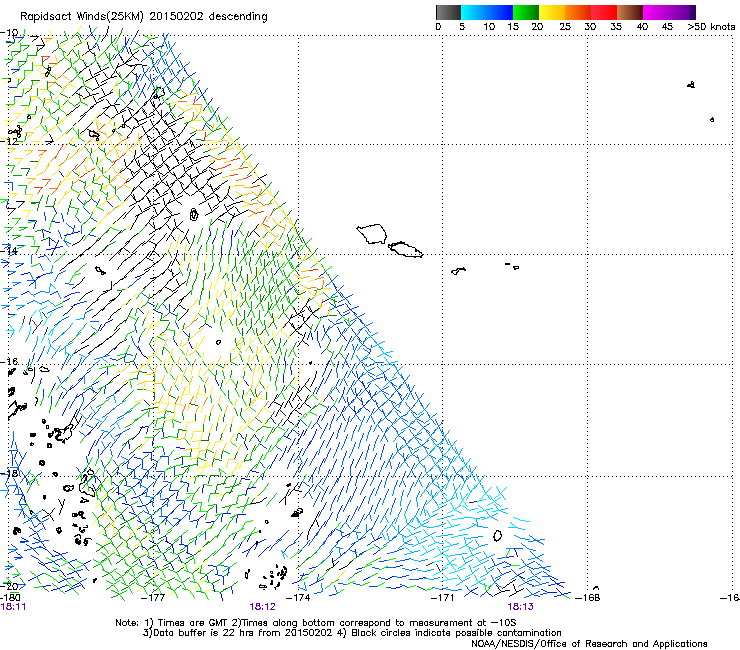Click the longitude label -177
The image size is (740, 650).
153,598
